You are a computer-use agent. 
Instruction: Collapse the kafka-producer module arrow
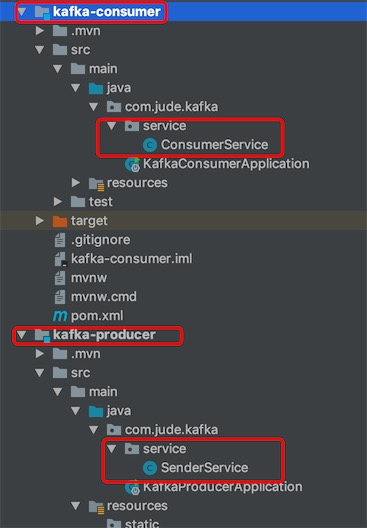tap(22, 335)
